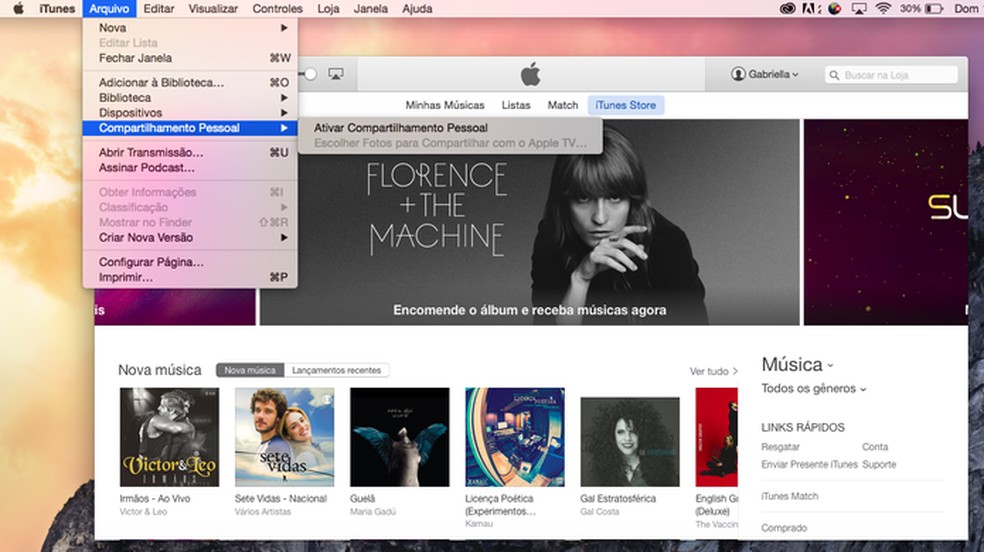This screenshot has height=552, width=984.
Task: Switch to Match tab
Action: pyautogui.click(x=563, y=105)
